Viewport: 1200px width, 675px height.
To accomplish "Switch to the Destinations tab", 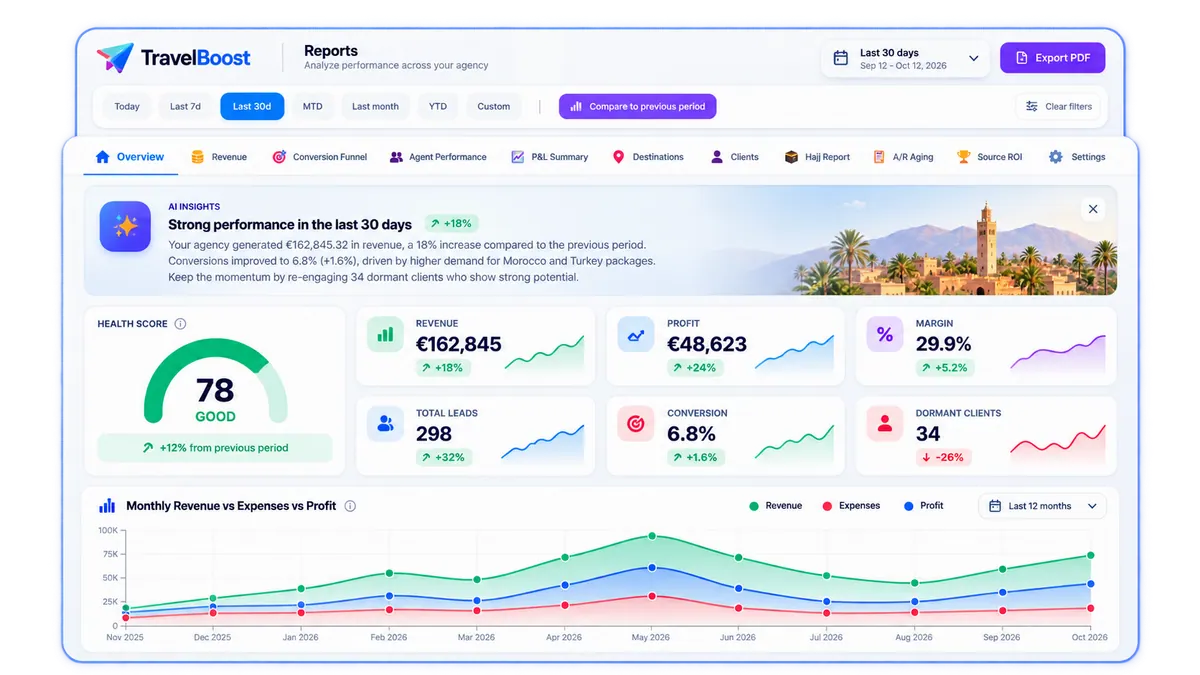I will pos(648,157).
